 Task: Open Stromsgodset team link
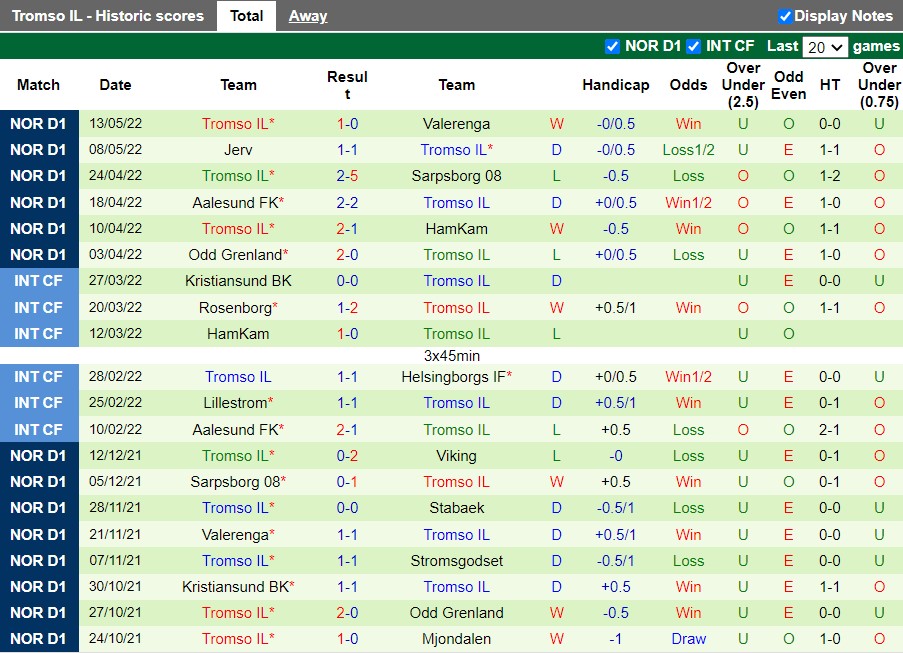click(456, 561)
